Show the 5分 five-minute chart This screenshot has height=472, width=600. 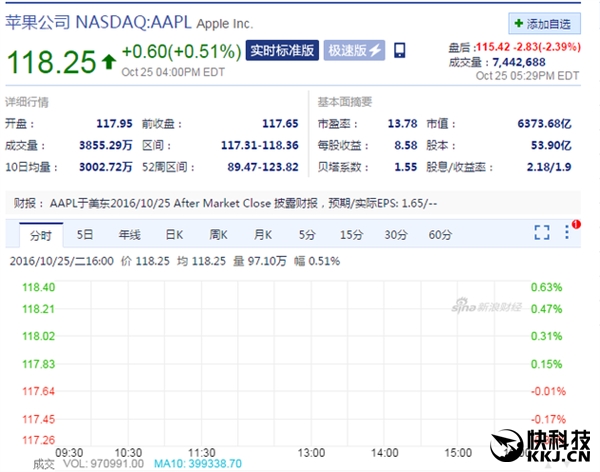(306, 234)
